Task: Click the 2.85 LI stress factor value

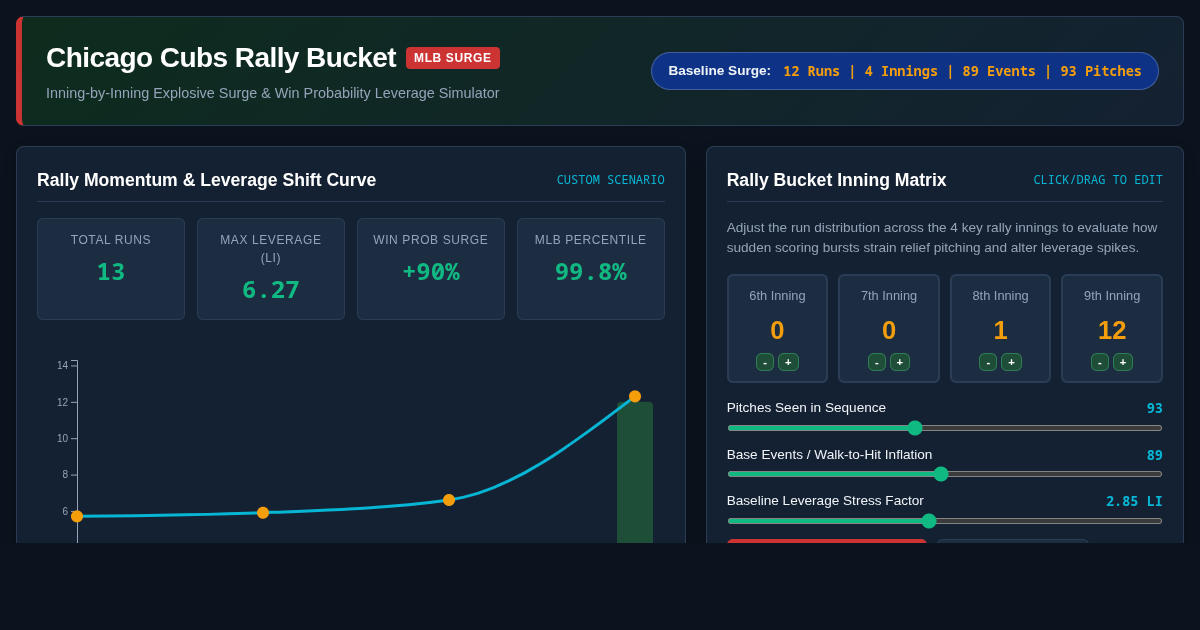Action: (x=1134, y=501)
